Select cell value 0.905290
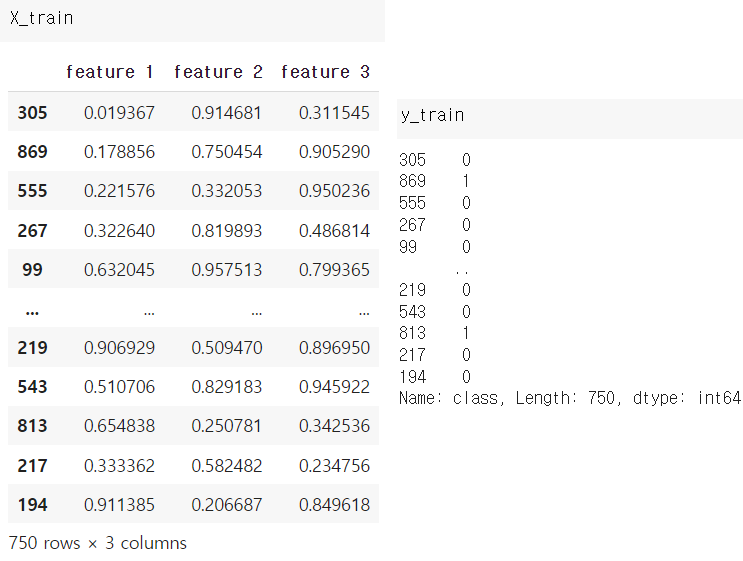This screenshot has width=743, height=561. pyautogui.click(x=334, y=152)
